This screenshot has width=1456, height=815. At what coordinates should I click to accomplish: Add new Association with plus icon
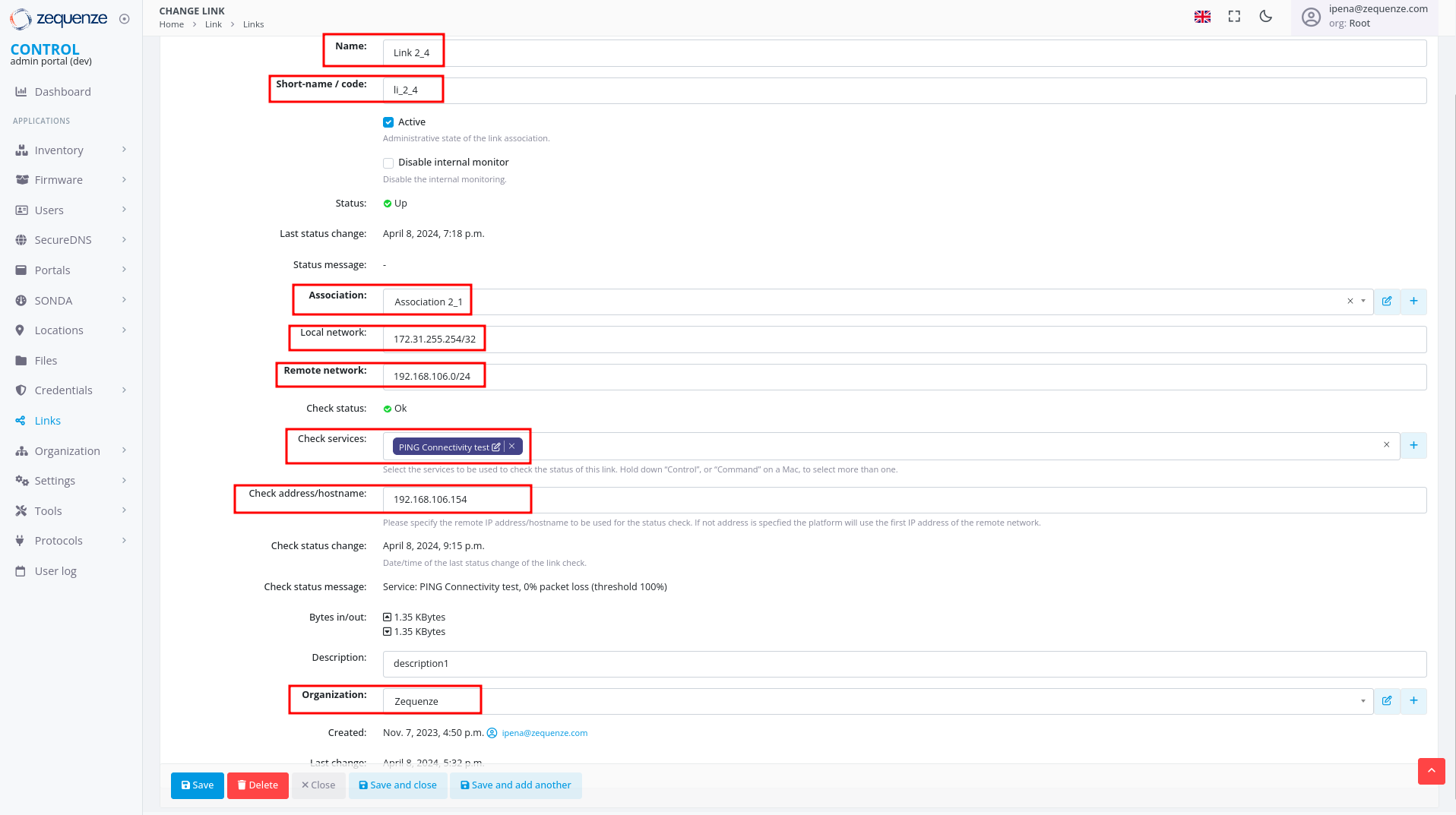point(1413,302)
